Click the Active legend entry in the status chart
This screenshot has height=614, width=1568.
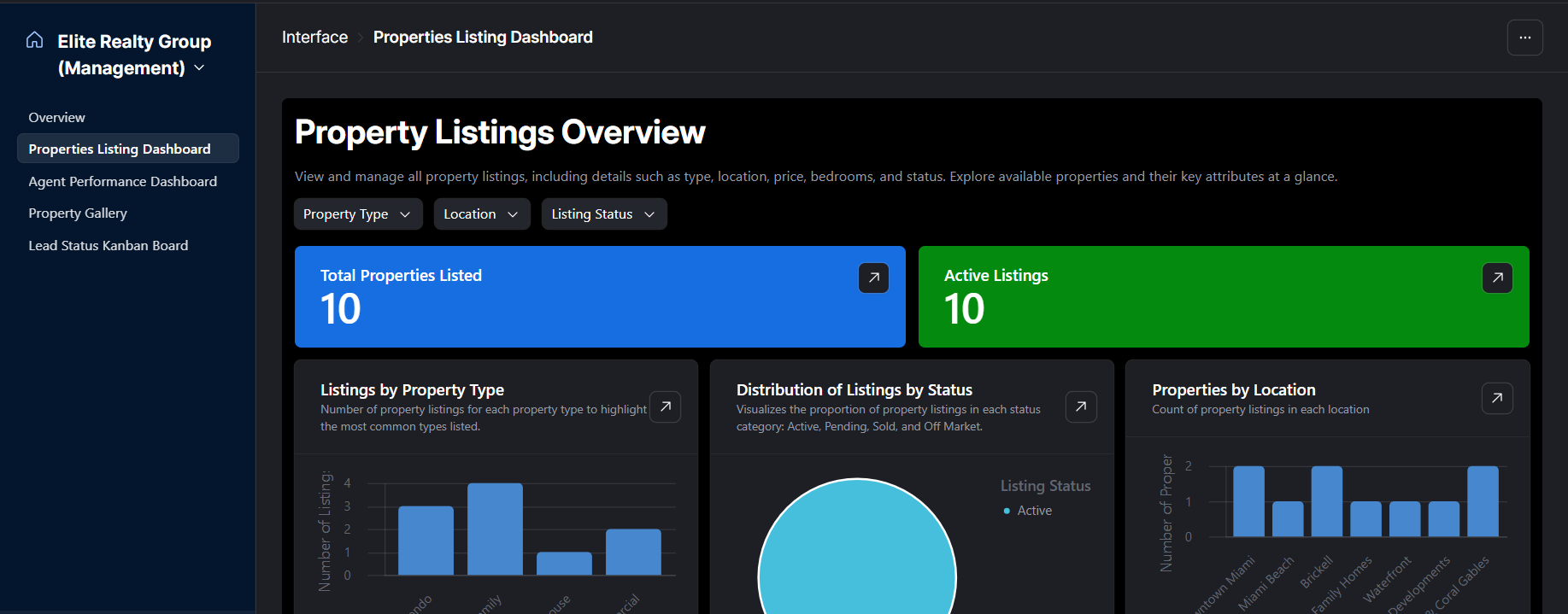coord(1027,511)
